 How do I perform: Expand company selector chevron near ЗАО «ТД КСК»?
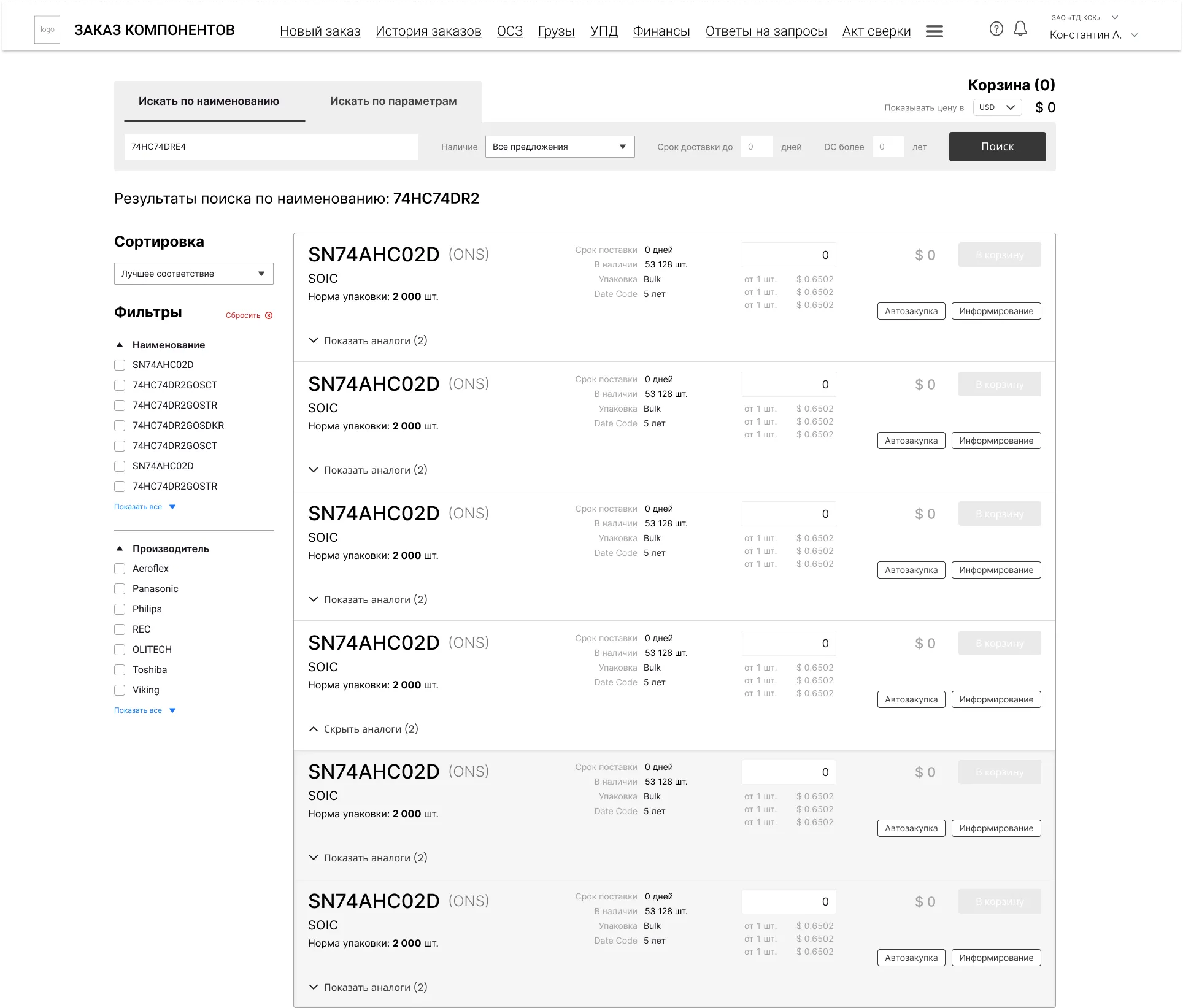pos(1115,17)
